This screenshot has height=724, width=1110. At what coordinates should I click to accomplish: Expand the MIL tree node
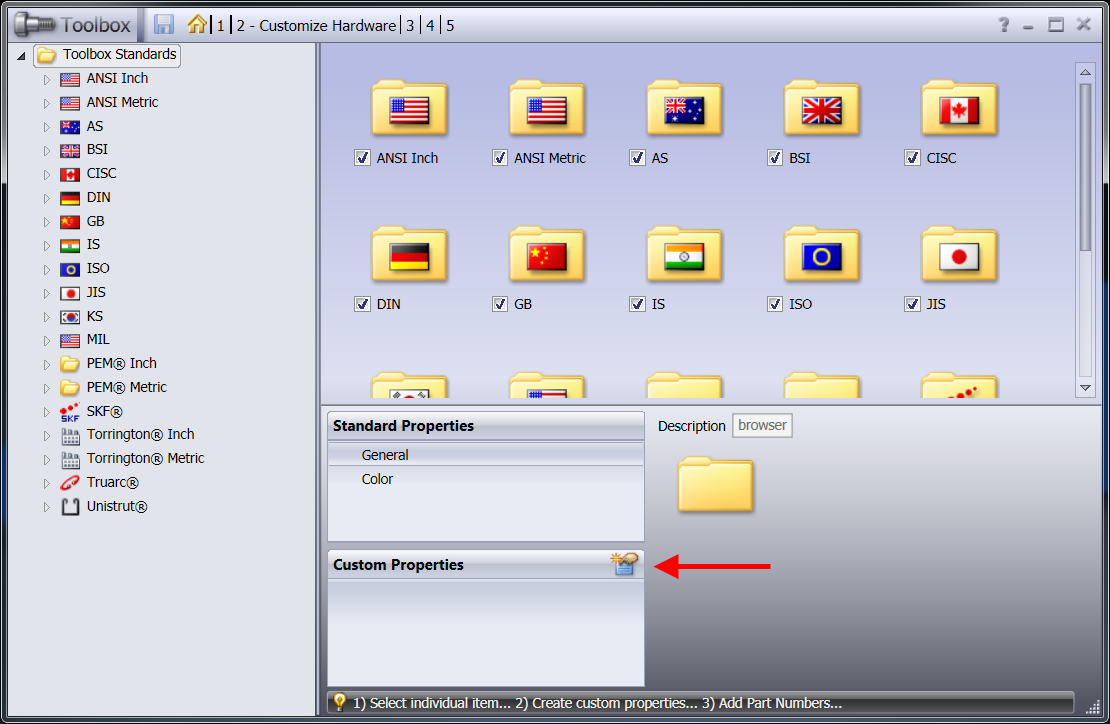click(47, 340)
